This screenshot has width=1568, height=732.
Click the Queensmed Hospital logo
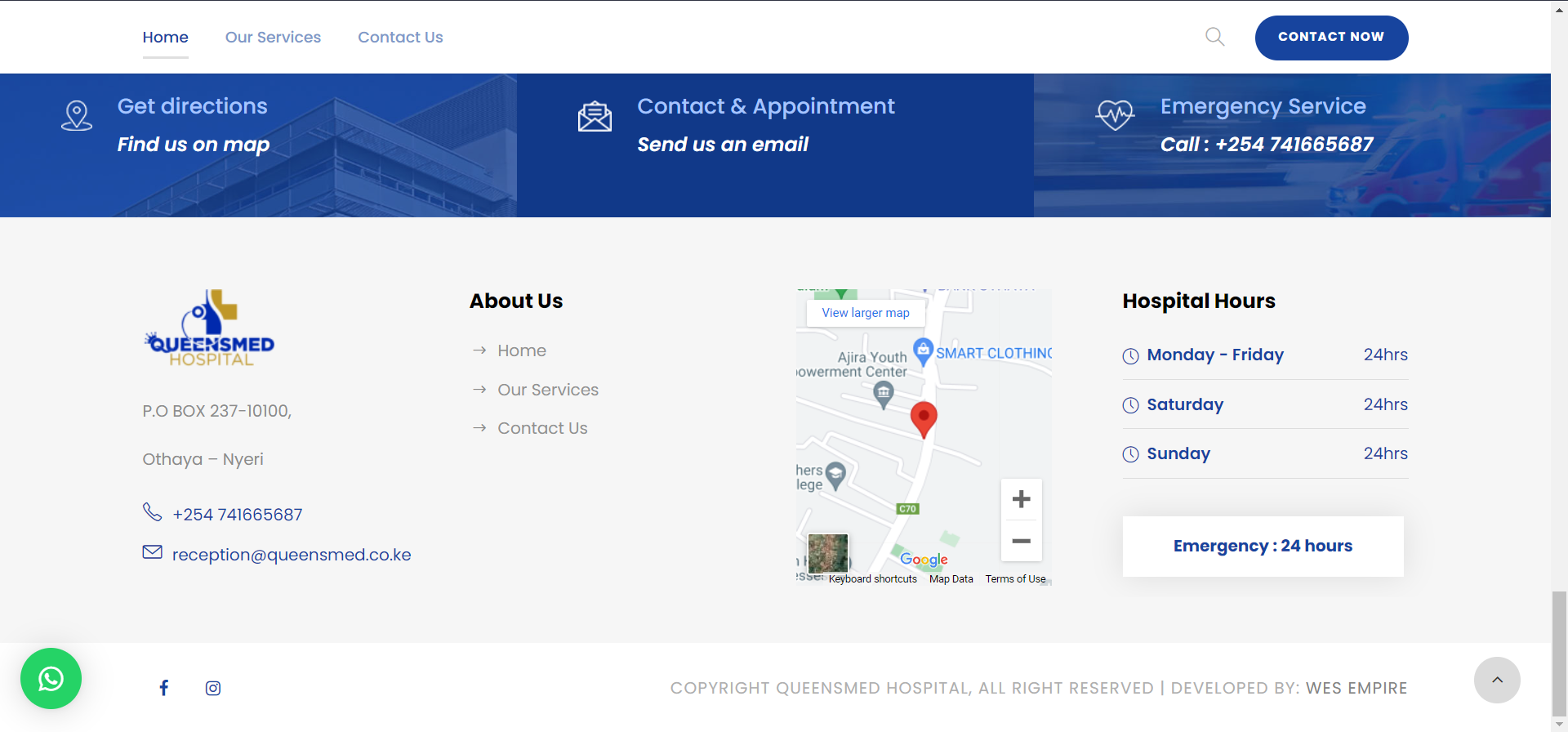210,328
